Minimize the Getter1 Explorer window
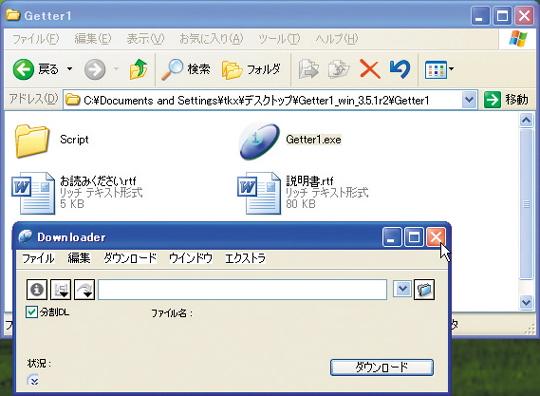 [480, 16]
